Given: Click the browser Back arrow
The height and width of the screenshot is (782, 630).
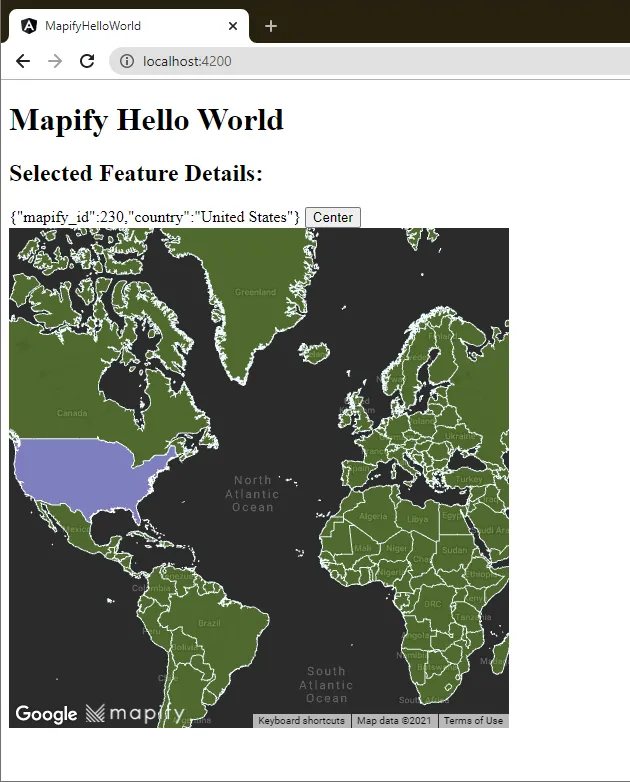Looking at the screenshot, I should tap(23, 61).
